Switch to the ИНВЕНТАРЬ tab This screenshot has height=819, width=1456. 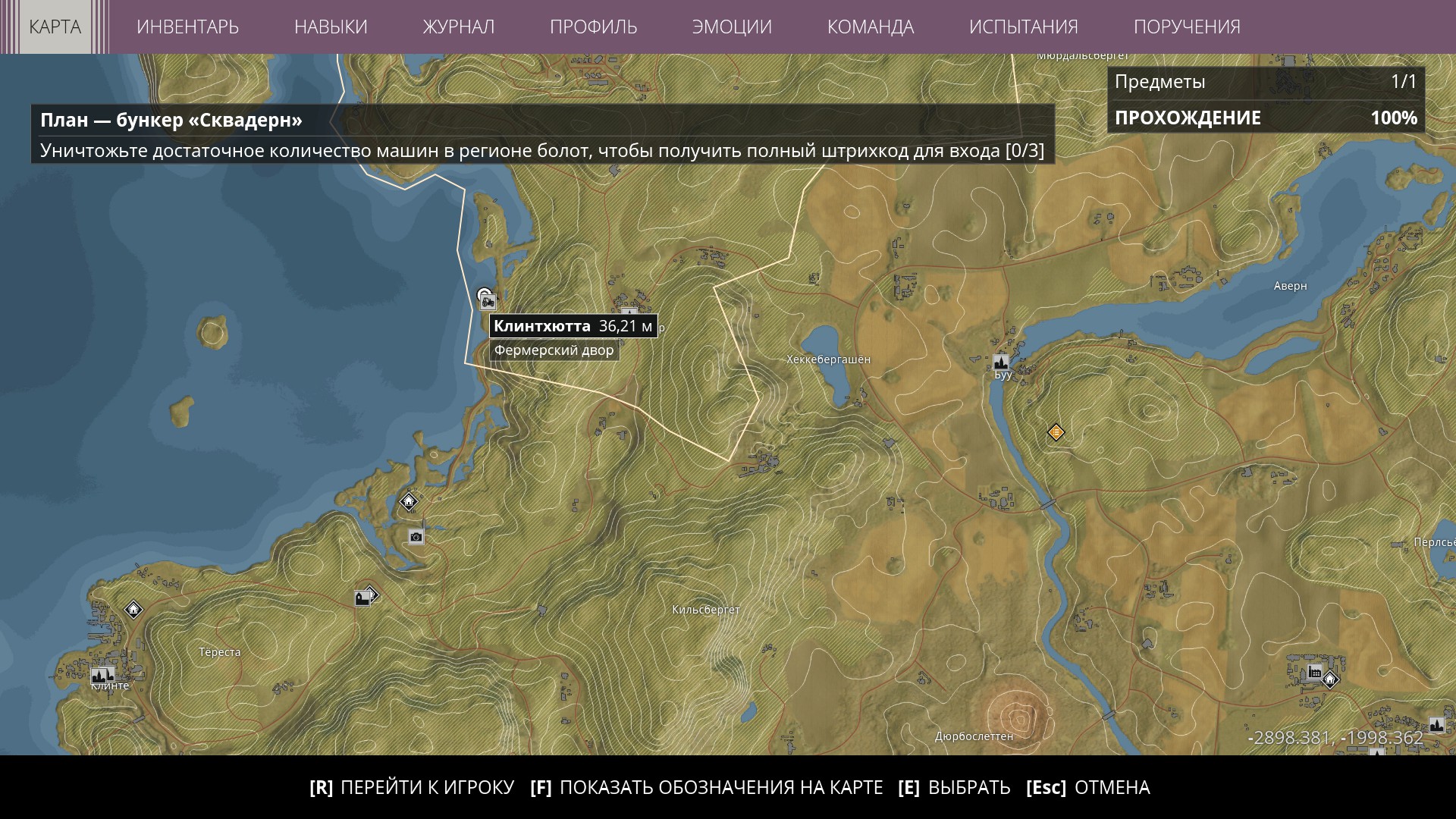point(187,27)
